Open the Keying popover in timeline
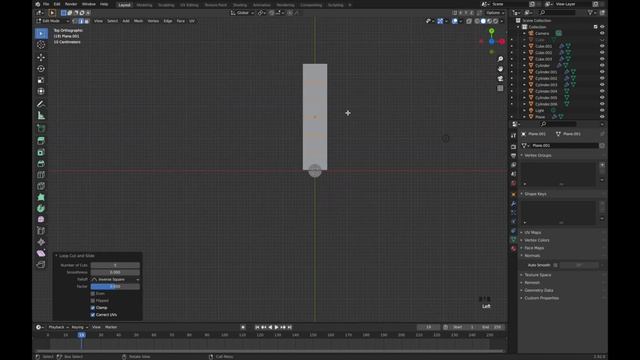This screenshot has width=640, height=360. (80, 327)
